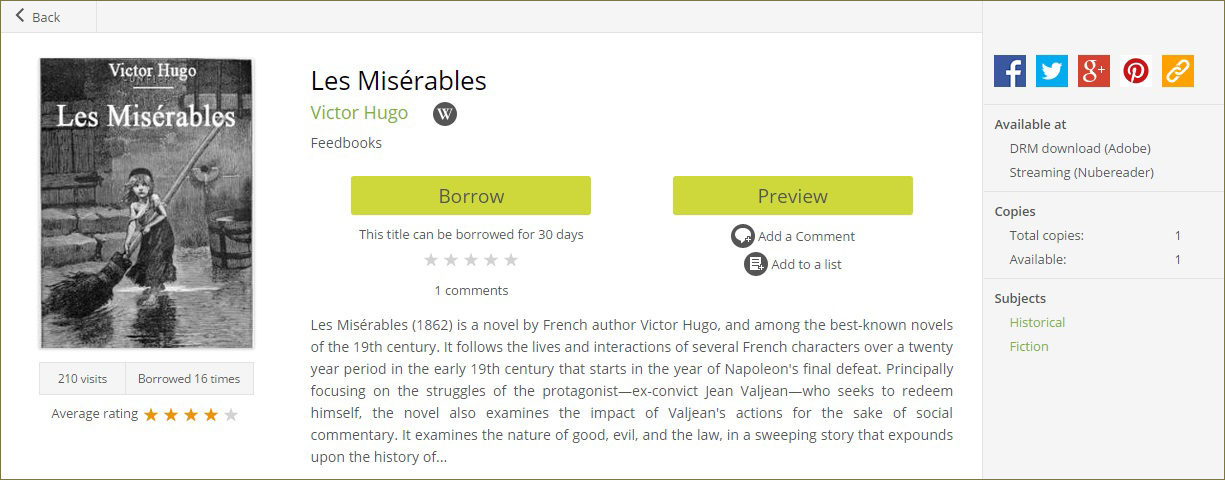This screenshot has height=480, width=1225.
Task: Rate the book five stars
Action: tap(511, 260)
